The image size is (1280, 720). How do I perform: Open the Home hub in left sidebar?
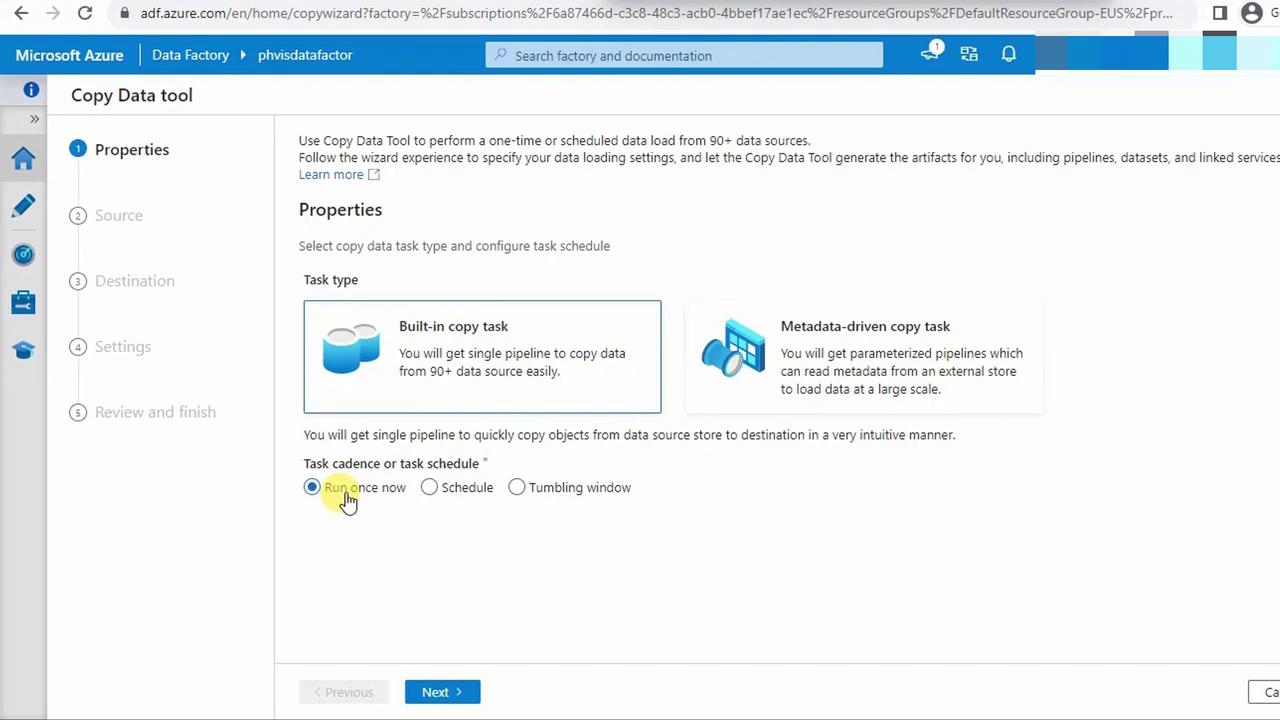[23, 158]
